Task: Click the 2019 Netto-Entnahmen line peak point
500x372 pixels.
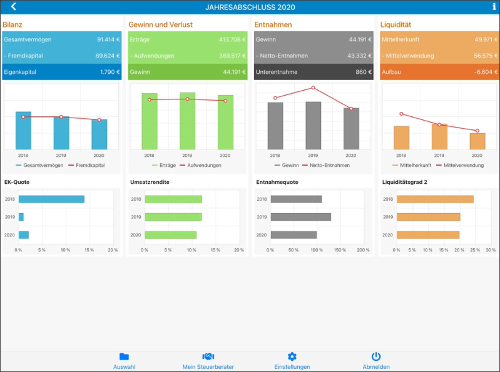Action: [x=313, y=88]
